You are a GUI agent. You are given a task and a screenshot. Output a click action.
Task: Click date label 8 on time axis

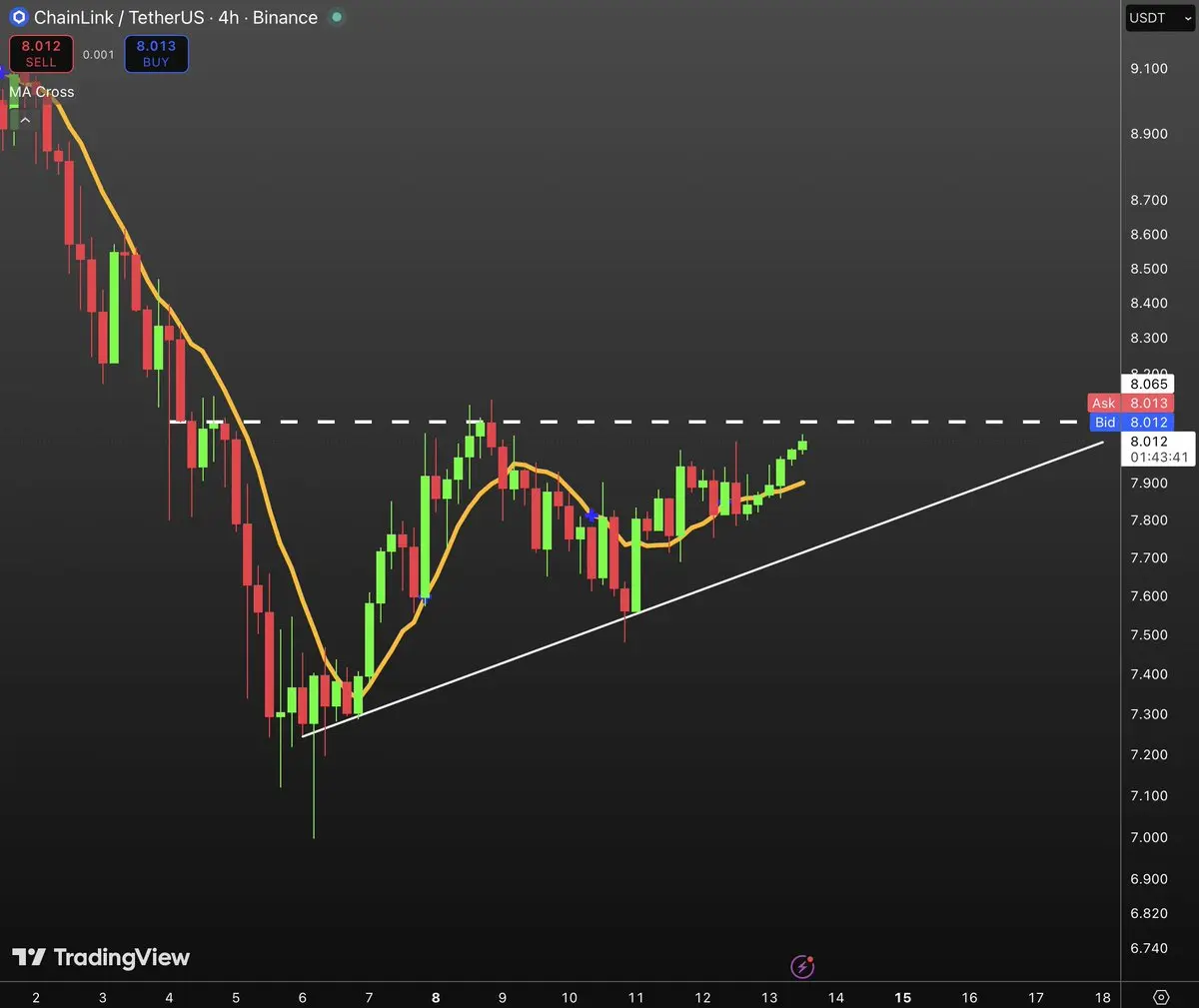pyautogui.click(x=436, y=997)
